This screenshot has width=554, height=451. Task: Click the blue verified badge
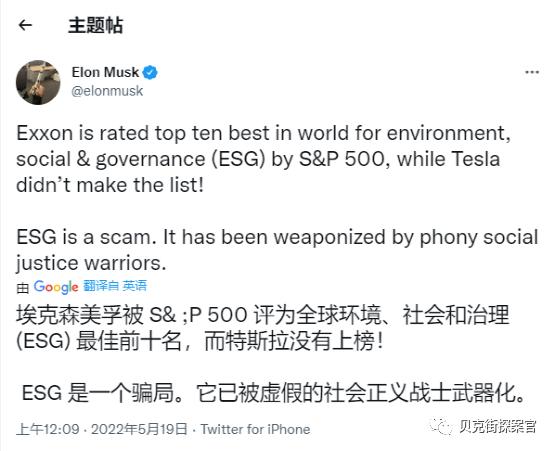pos(150,72)
